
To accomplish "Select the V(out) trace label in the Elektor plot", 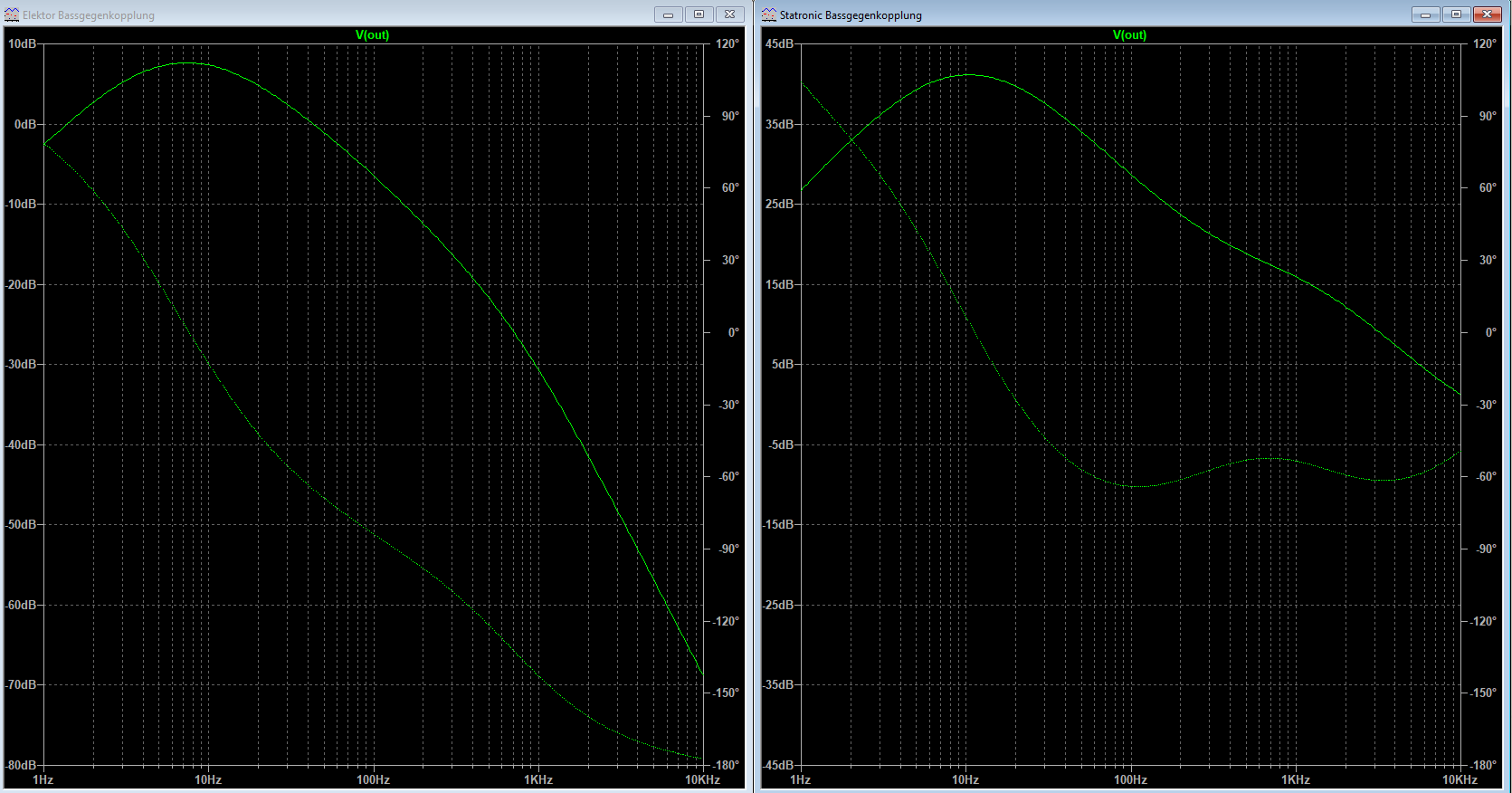I will (372, 35).
